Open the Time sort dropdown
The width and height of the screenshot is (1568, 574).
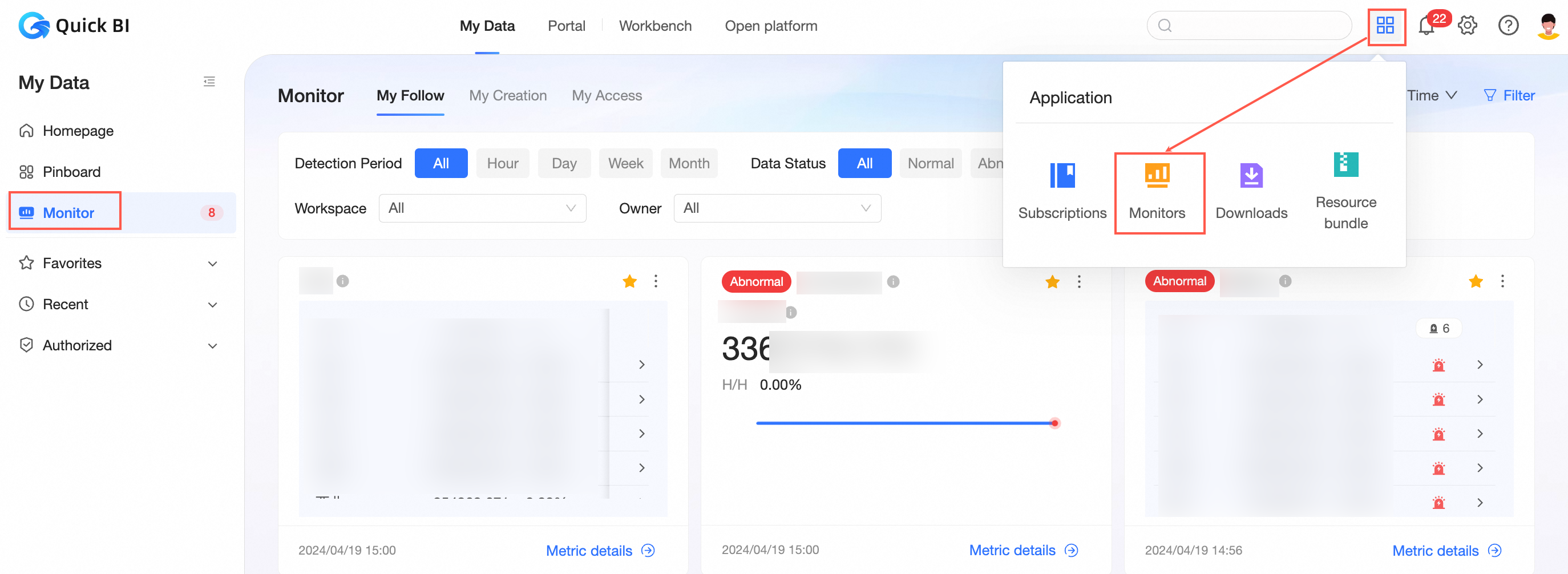1432,95
